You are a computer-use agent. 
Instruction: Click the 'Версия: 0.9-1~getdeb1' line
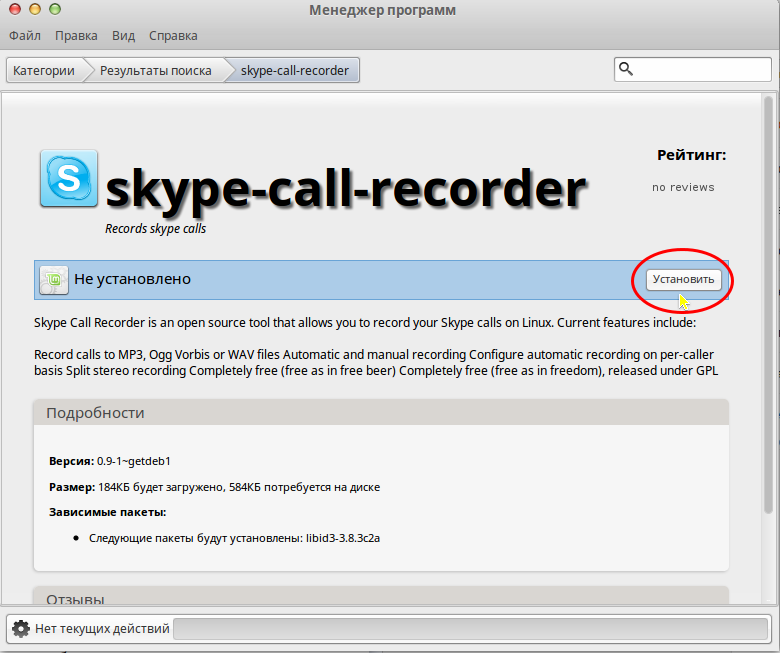(x=110, y=461)
